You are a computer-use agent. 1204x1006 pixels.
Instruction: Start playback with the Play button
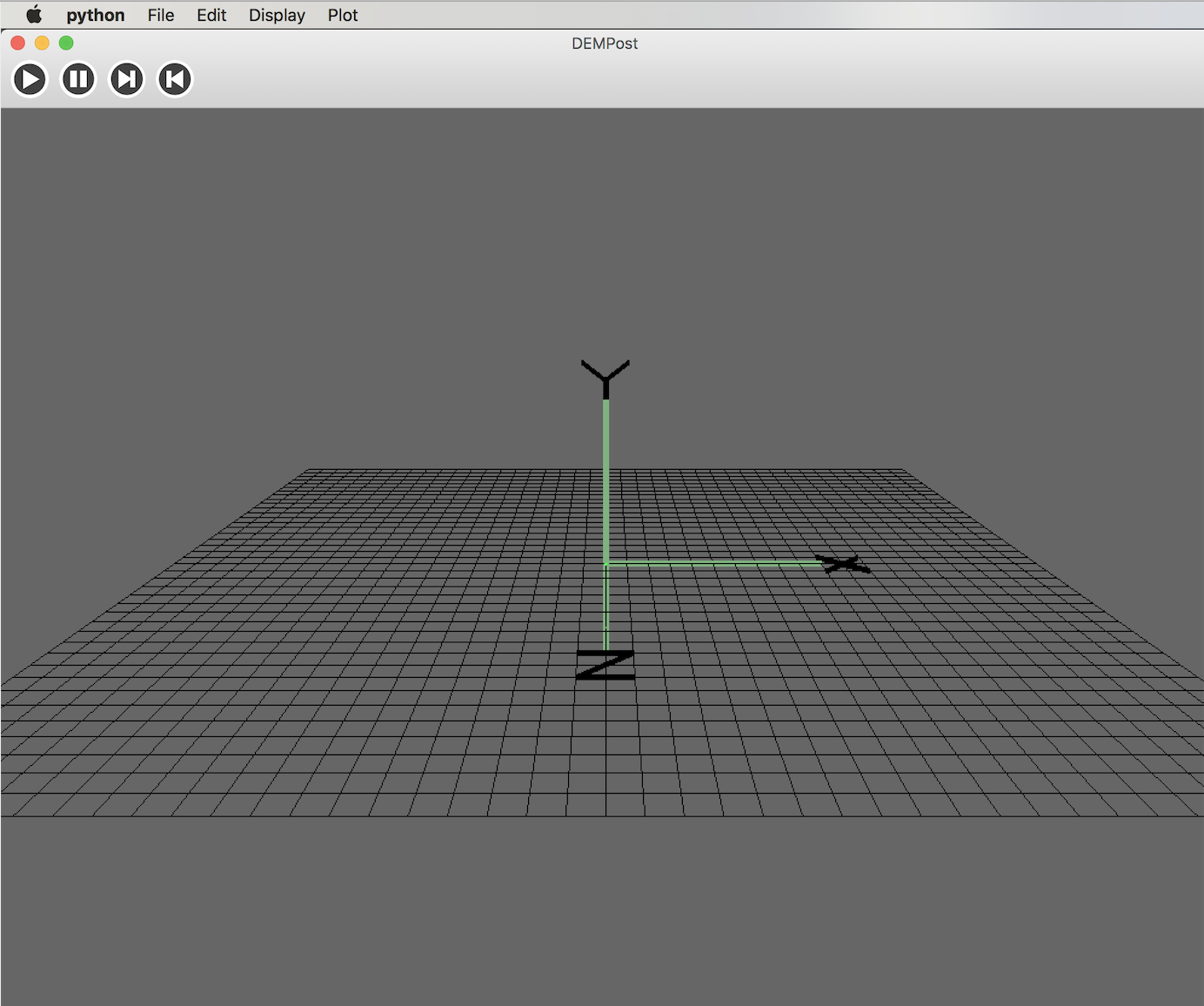30,80
